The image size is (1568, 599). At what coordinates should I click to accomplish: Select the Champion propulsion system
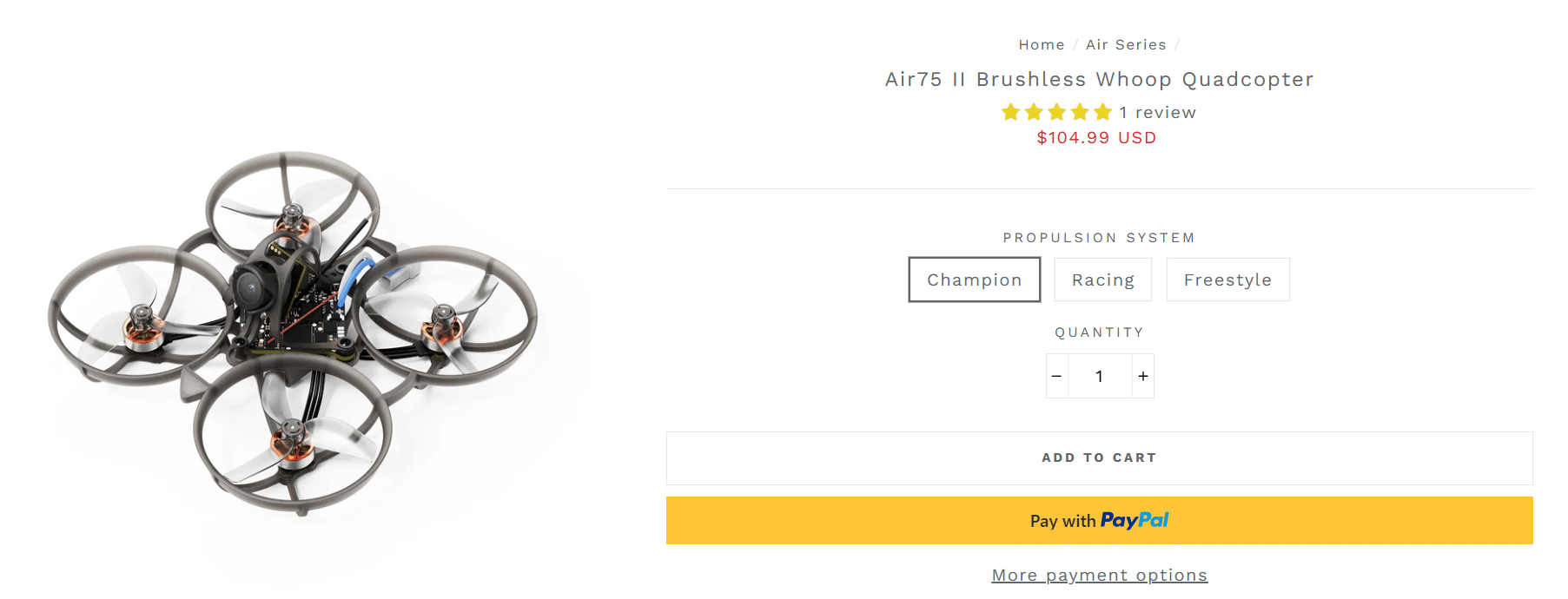click(x=974, y=280)
